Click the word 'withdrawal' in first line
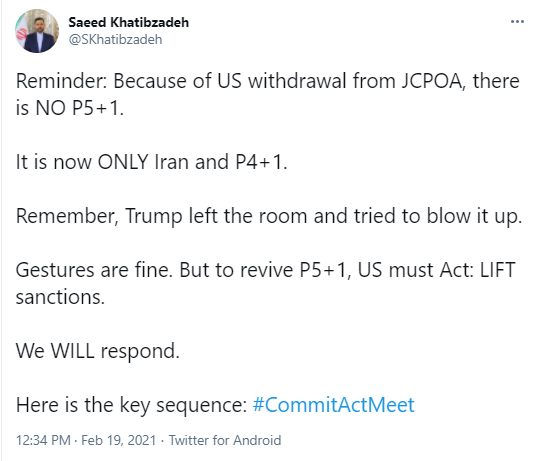The image size is (538, 461). 297,81
